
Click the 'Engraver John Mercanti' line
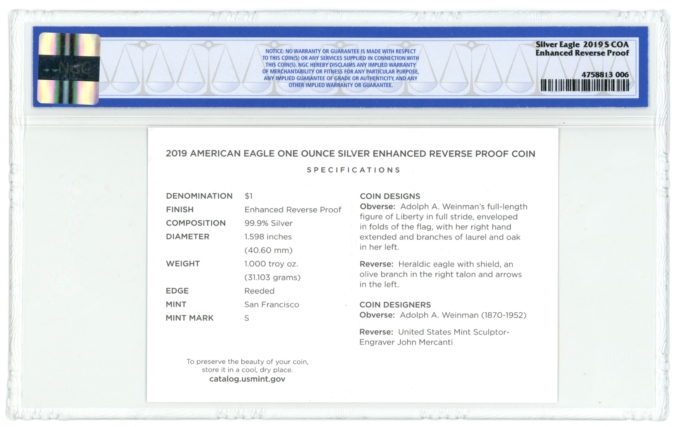(406, 342)
